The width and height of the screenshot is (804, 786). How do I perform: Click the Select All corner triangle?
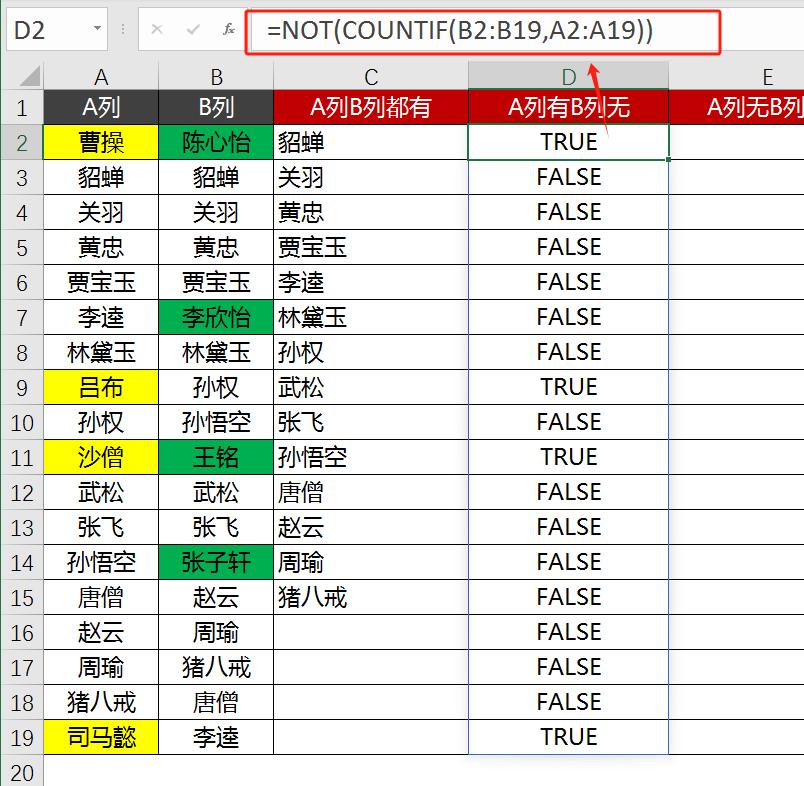30,76
